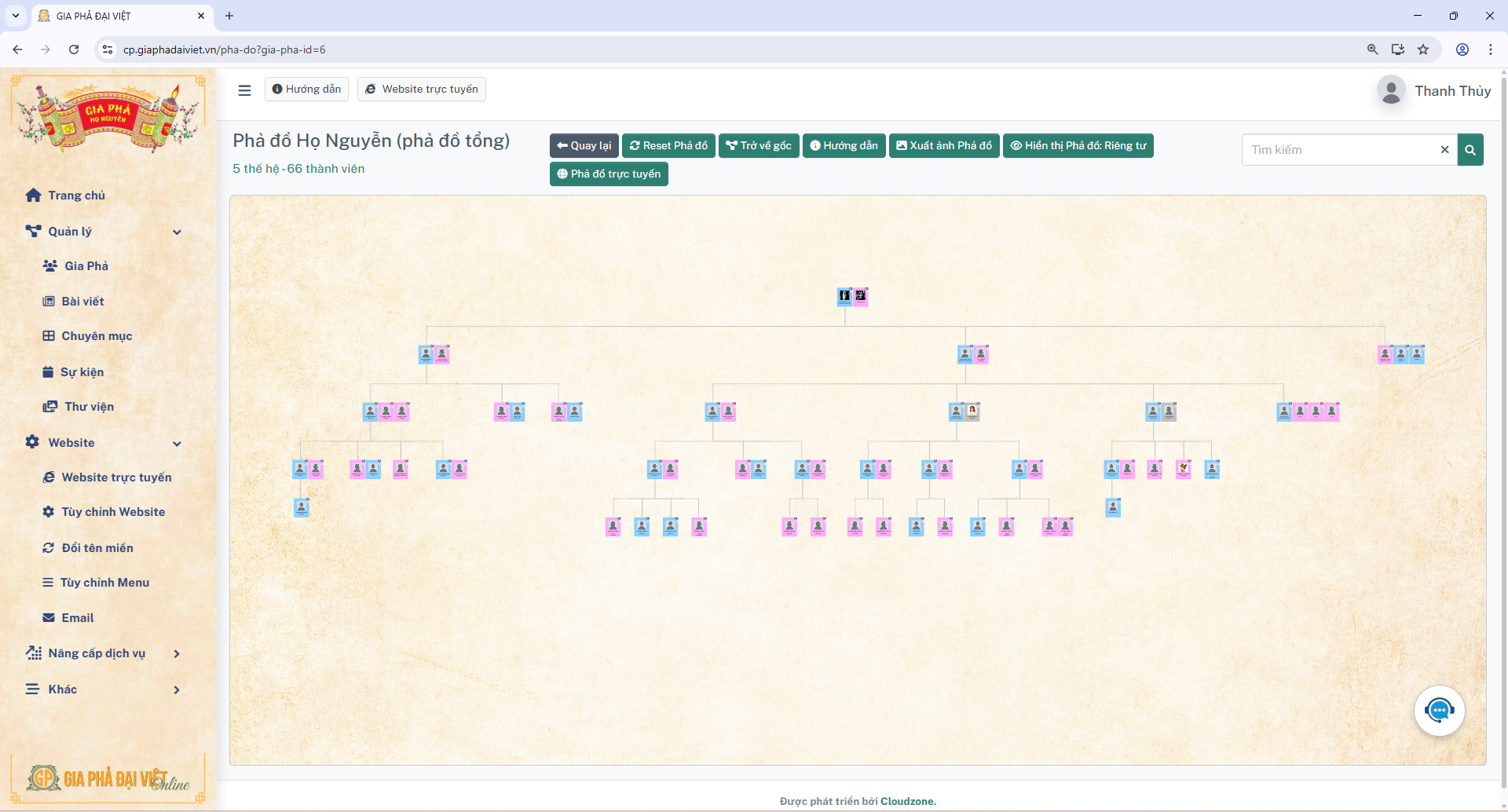The height and width of the screenshot is (812, 1508).
Task: Click the Gia Phả Họ Nguyễn logo
Action: [x=108, y=115]
